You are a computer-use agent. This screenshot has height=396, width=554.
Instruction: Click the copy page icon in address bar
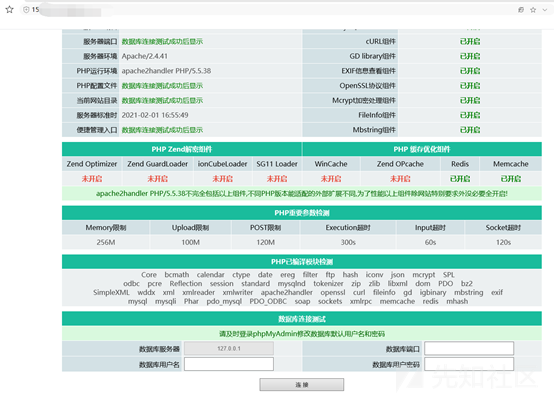pyautogui.click(x=521, y=10)
